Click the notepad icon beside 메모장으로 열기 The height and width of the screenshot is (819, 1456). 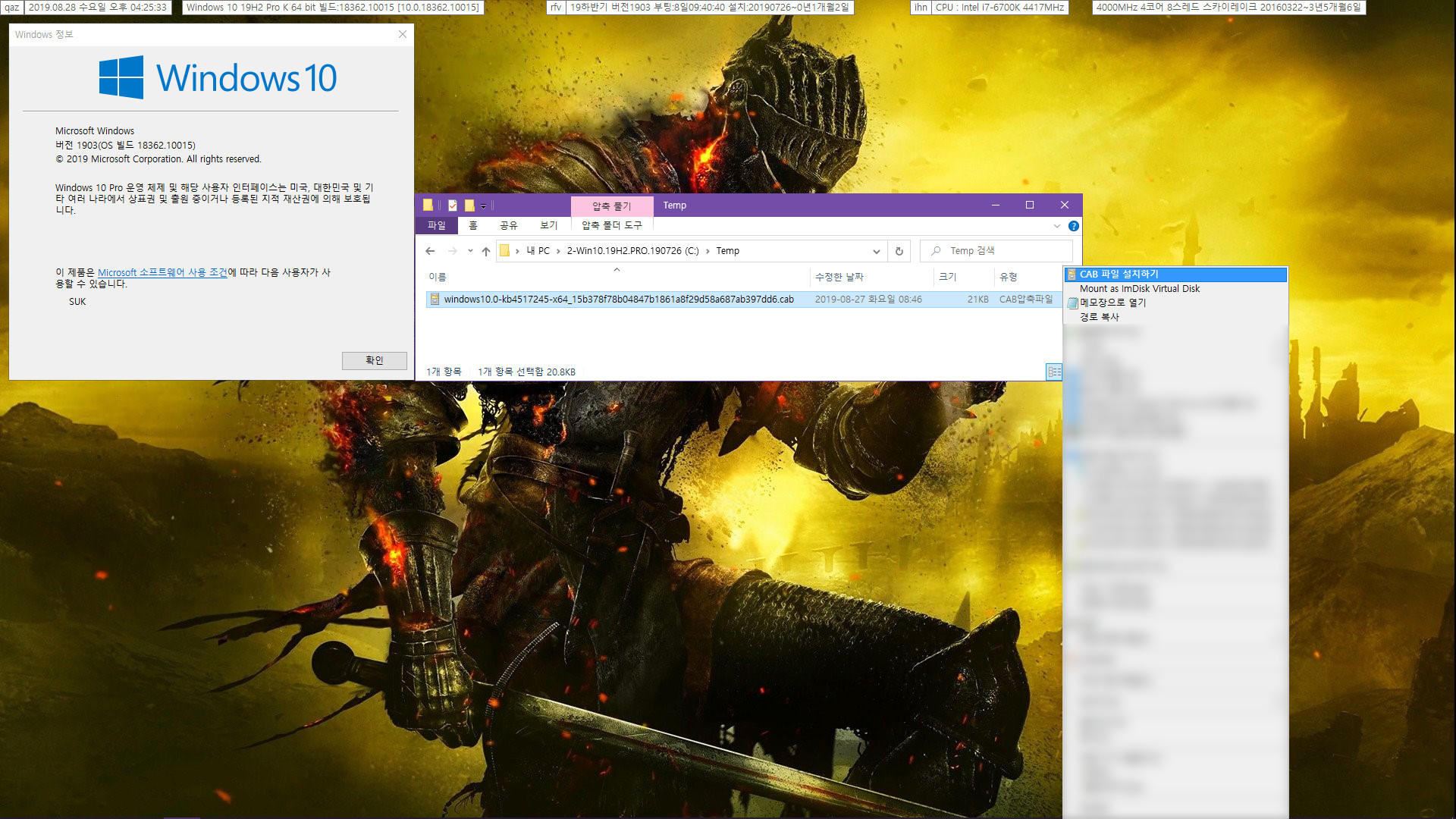click(x=1072, y=303)
